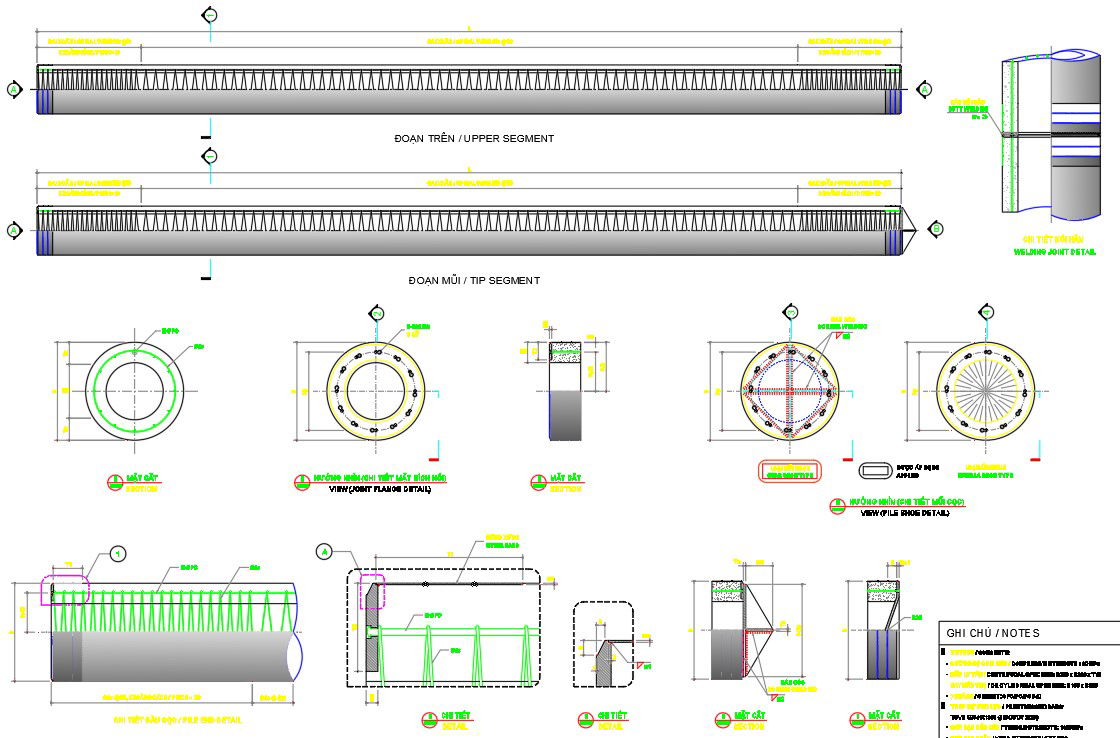
Task: Select the PILE END DETAIL yellow caption
Action: tap(177, 720)
